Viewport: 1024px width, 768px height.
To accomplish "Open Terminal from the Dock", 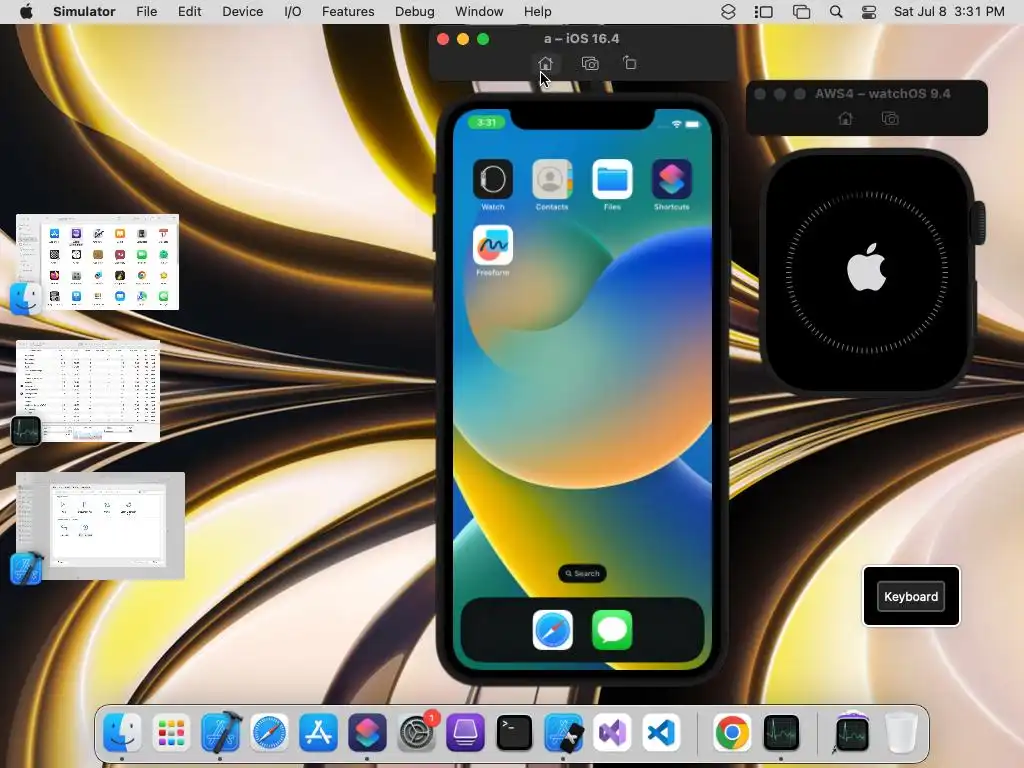I will (514, 732).
